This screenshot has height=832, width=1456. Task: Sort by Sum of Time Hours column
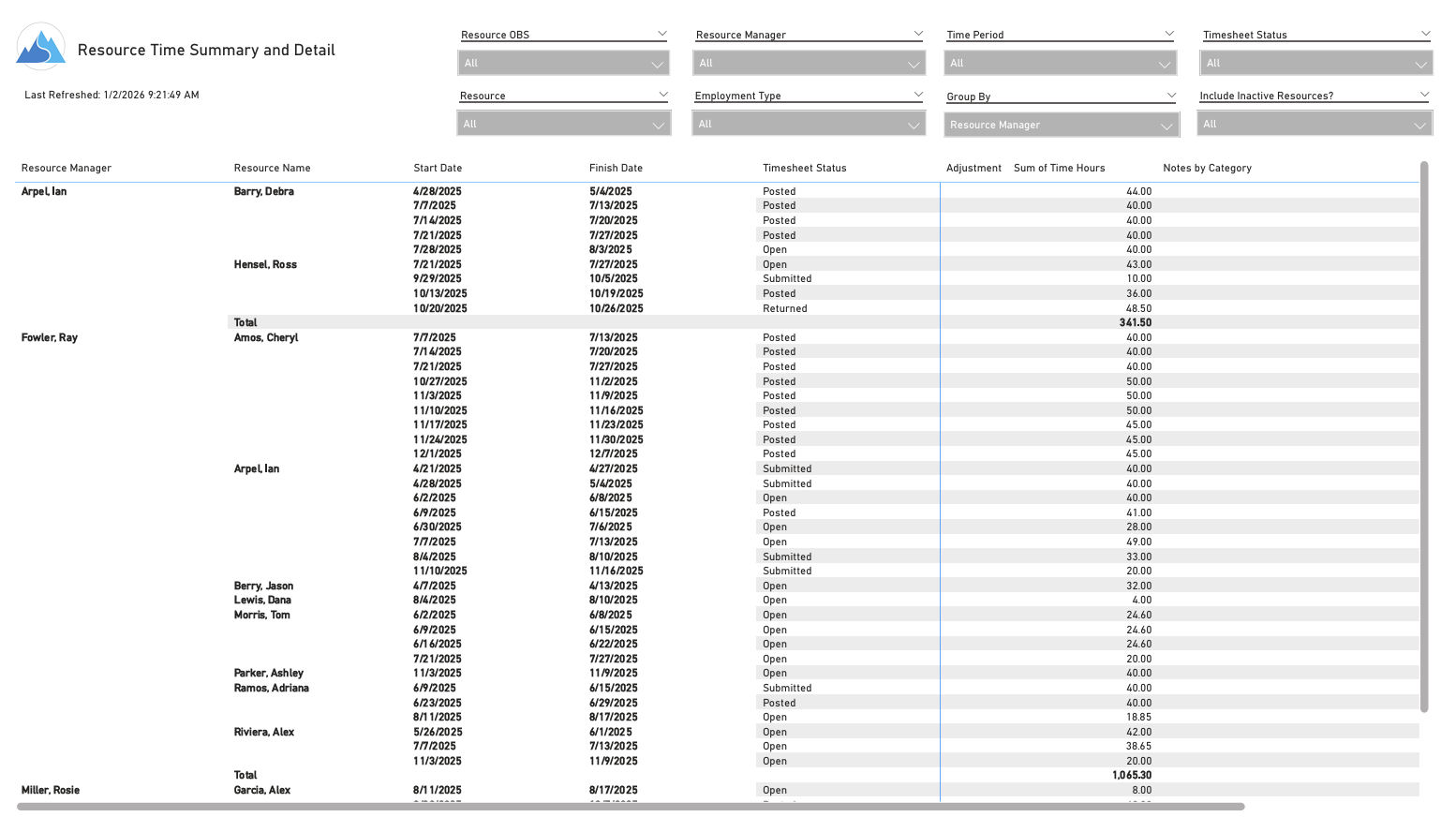tap(1059, 168)
